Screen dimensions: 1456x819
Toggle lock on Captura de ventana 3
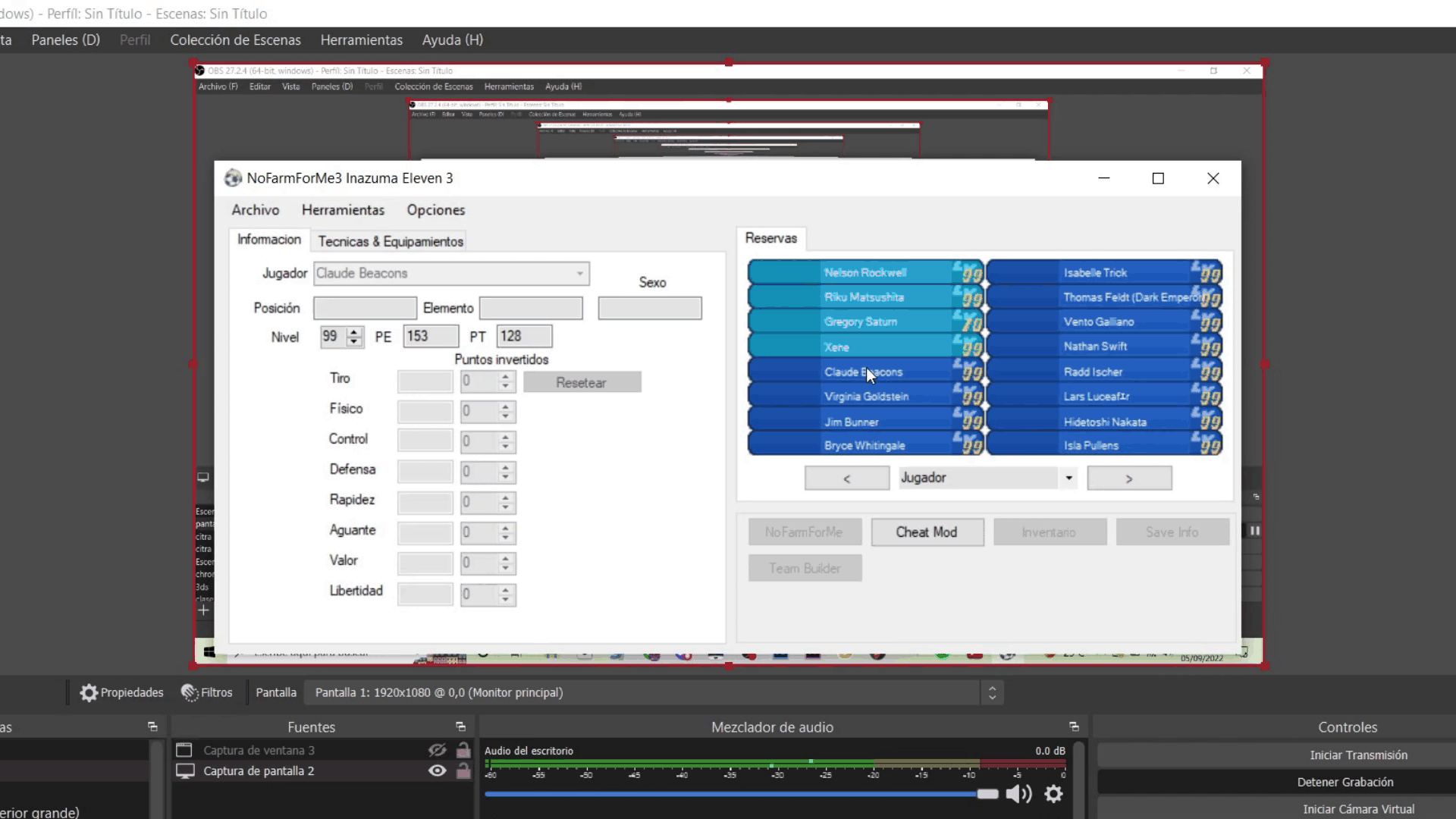[463, 750]
